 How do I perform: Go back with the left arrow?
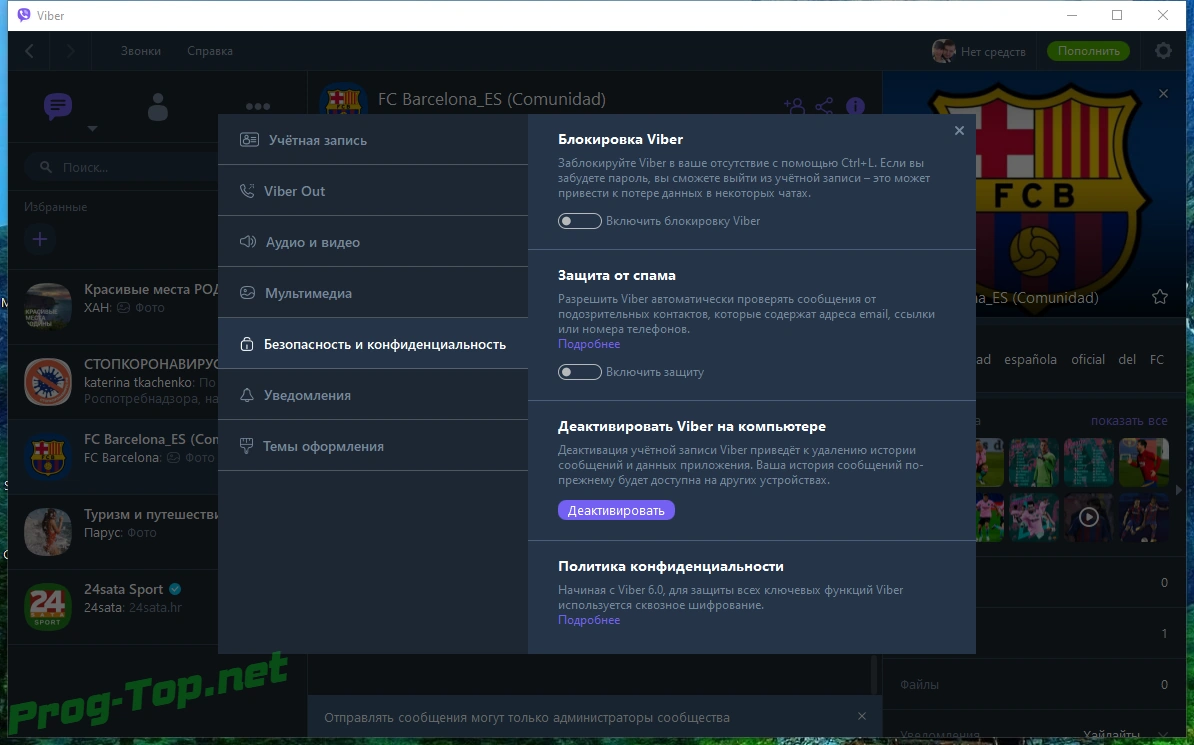(x=30, y=51)
